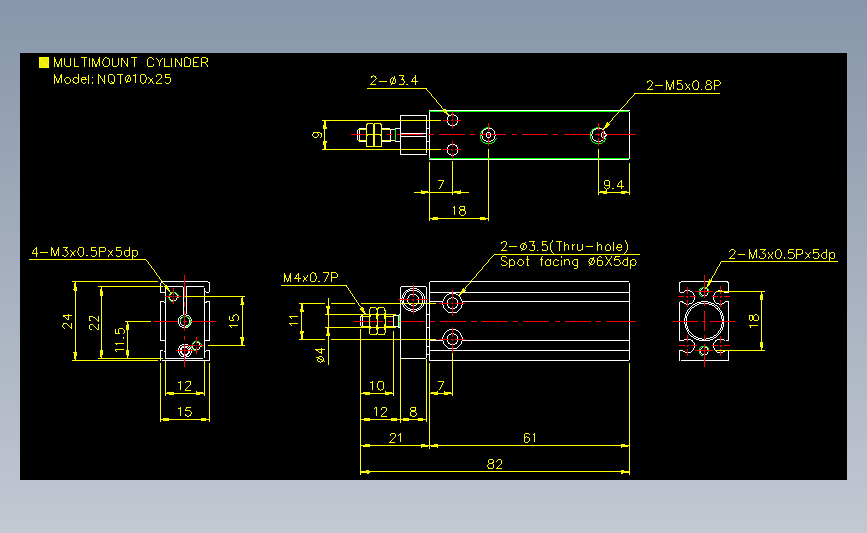The width and height of the screenshot is (867, 533).
Task: Select the Model: NQTø10x25 label
Action: [x=112, y=79]
